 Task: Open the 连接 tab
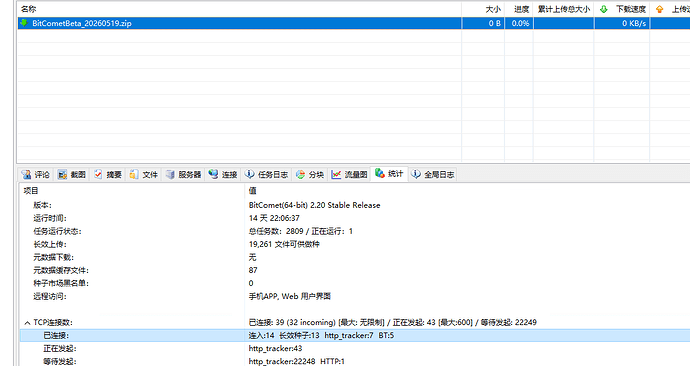click(x=223, y=175)
